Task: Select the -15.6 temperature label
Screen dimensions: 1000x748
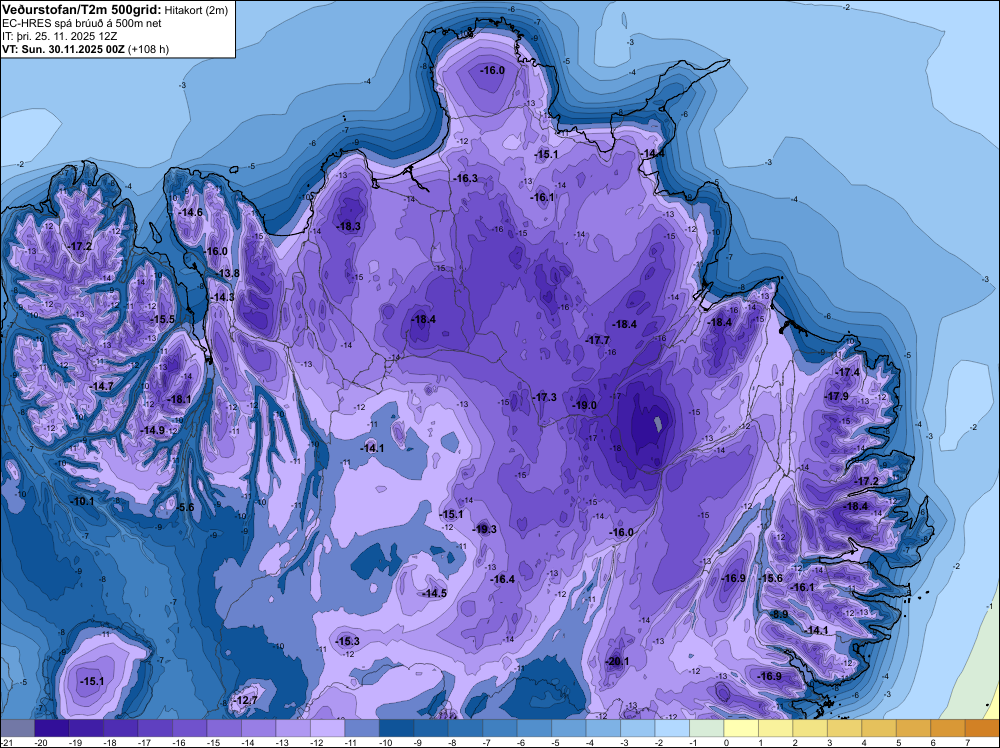Action: pyautogui.click(x=770, y=578)
